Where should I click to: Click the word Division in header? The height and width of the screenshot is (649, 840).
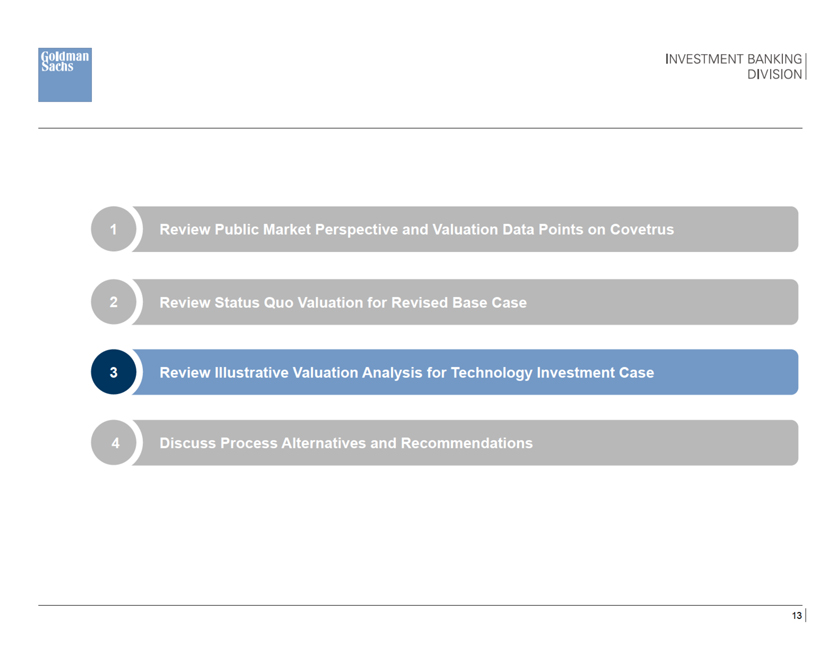774,74
